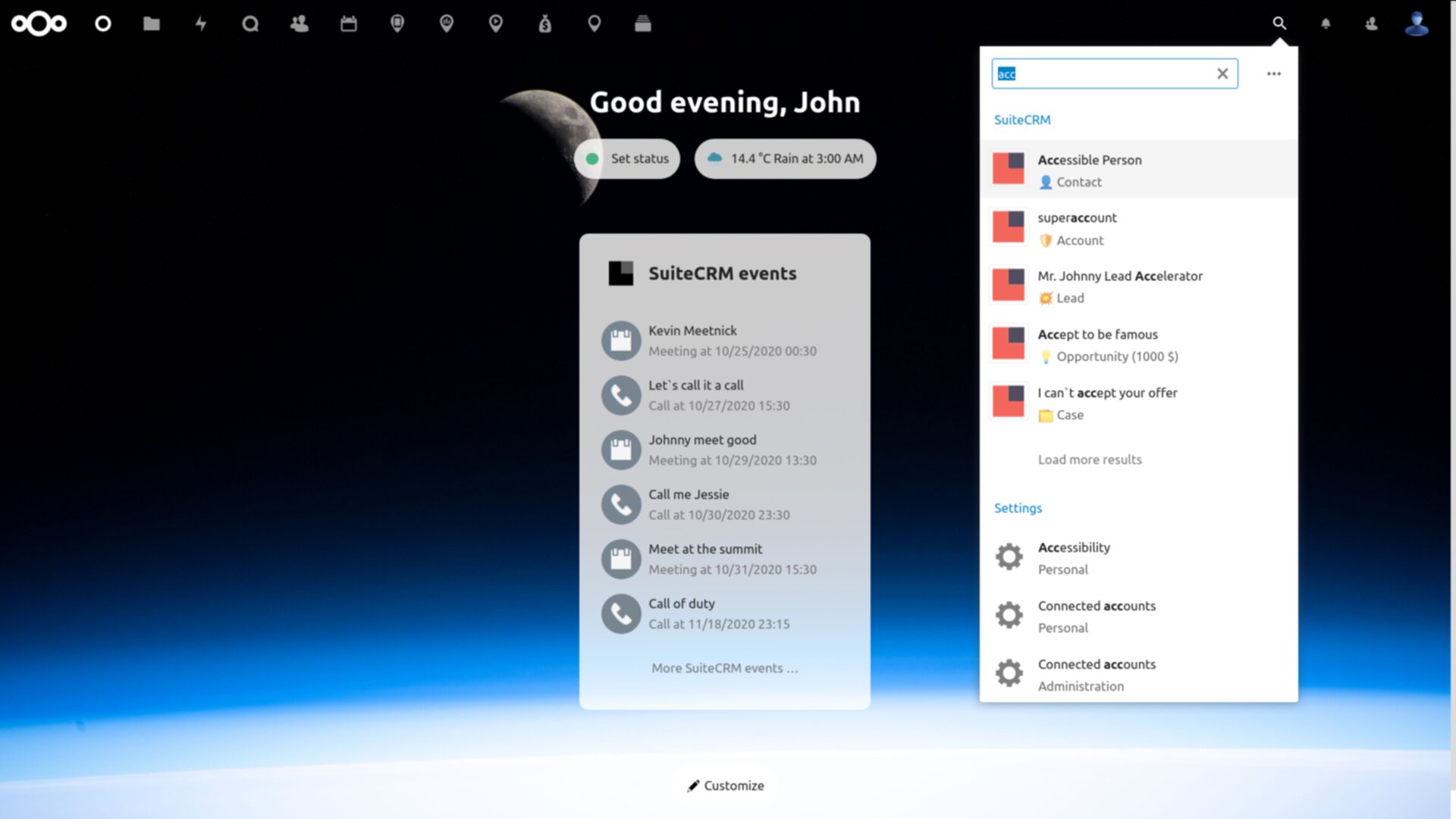Open Accessibility personal settings result
The image size is (1456, 819).
point(1138,558)
